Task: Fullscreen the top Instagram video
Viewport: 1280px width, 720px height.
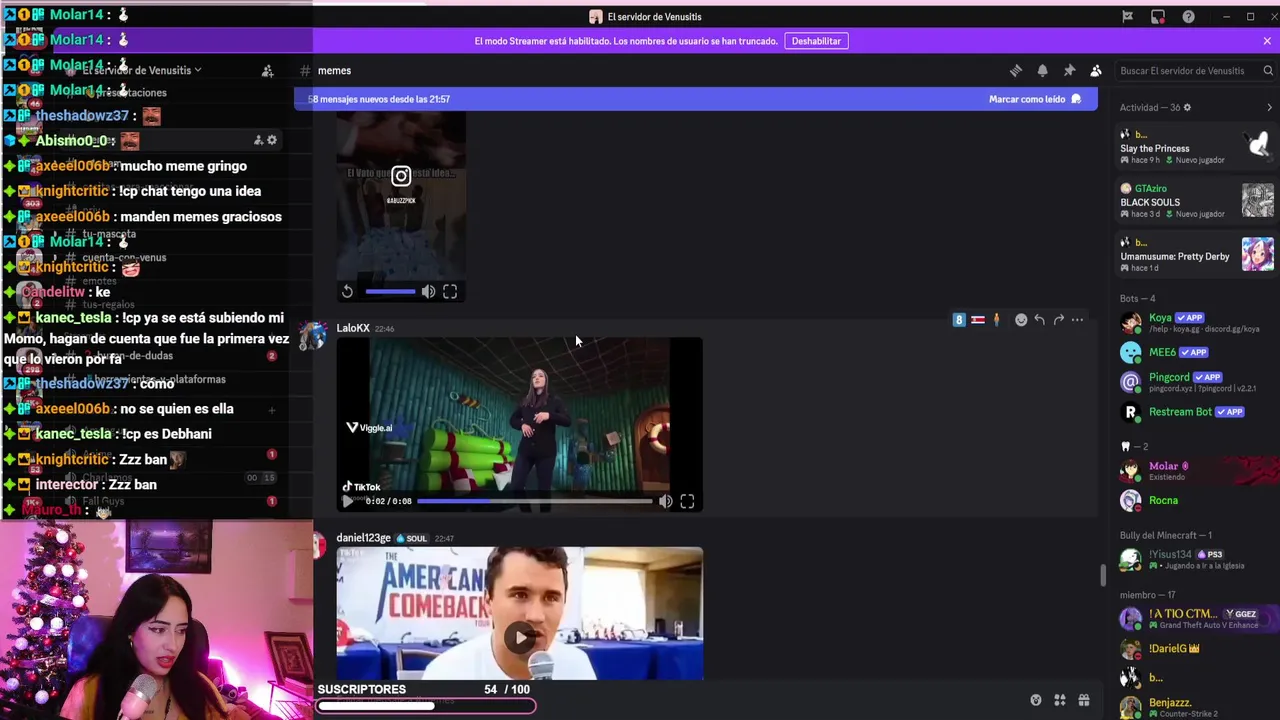Action: coord(450,292)
